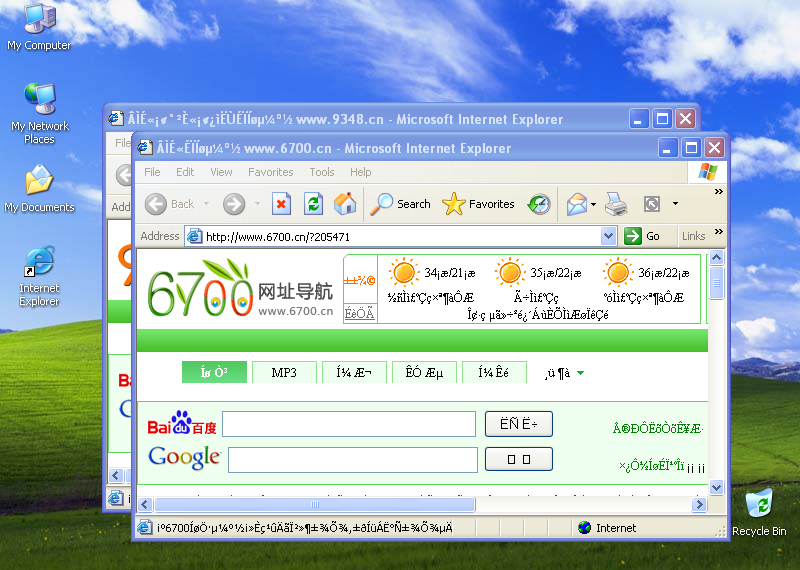This screenshot has width=800, height=570.
Task: Open the Edit menu
Action: [x=185, y=172]
